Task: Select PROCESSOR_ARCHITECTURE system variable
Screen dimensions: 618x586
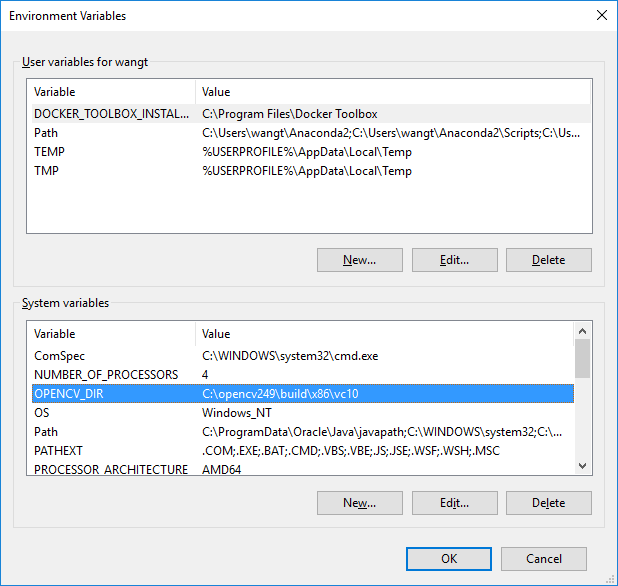Action: pyautogui.click(x=303, y=469)
